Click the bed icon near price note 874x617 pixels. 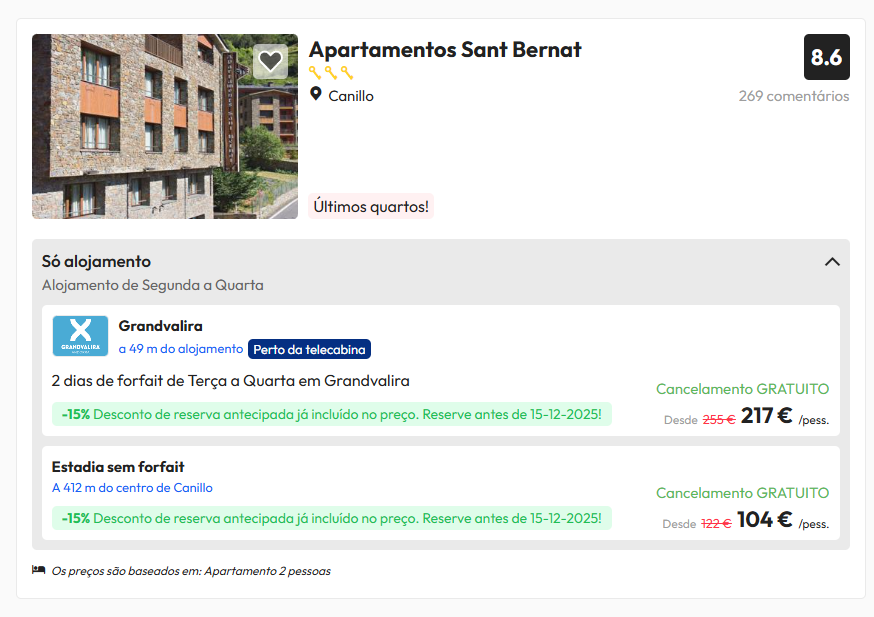[x=39, y=570]
